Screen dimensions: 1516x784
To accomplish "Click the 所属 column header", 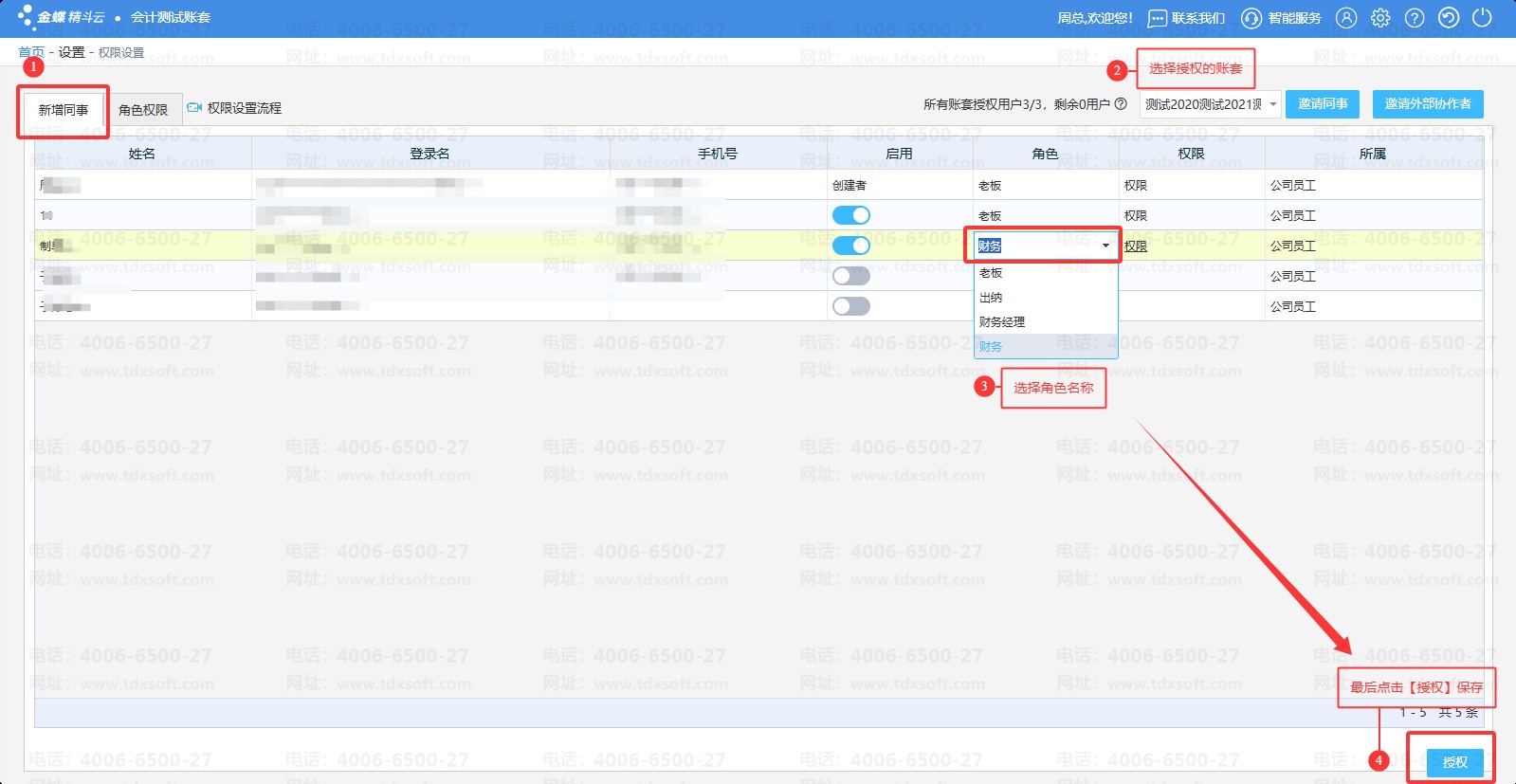I will [1373, 154].
